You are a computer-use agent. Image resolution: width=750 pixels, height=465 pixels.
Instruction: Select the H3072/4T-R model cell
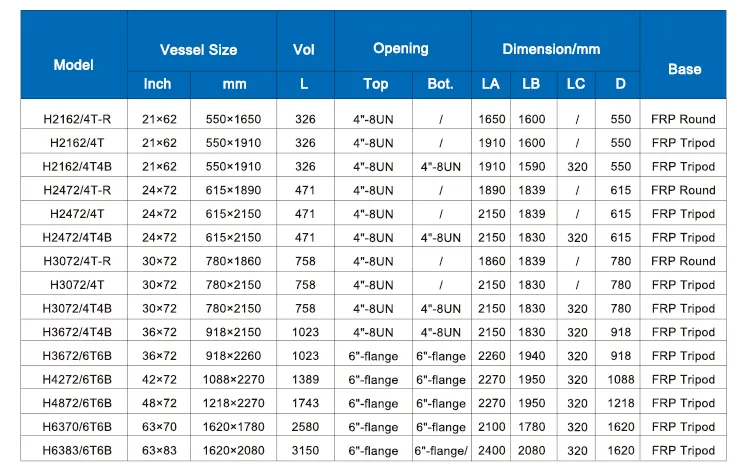point(77,261)
